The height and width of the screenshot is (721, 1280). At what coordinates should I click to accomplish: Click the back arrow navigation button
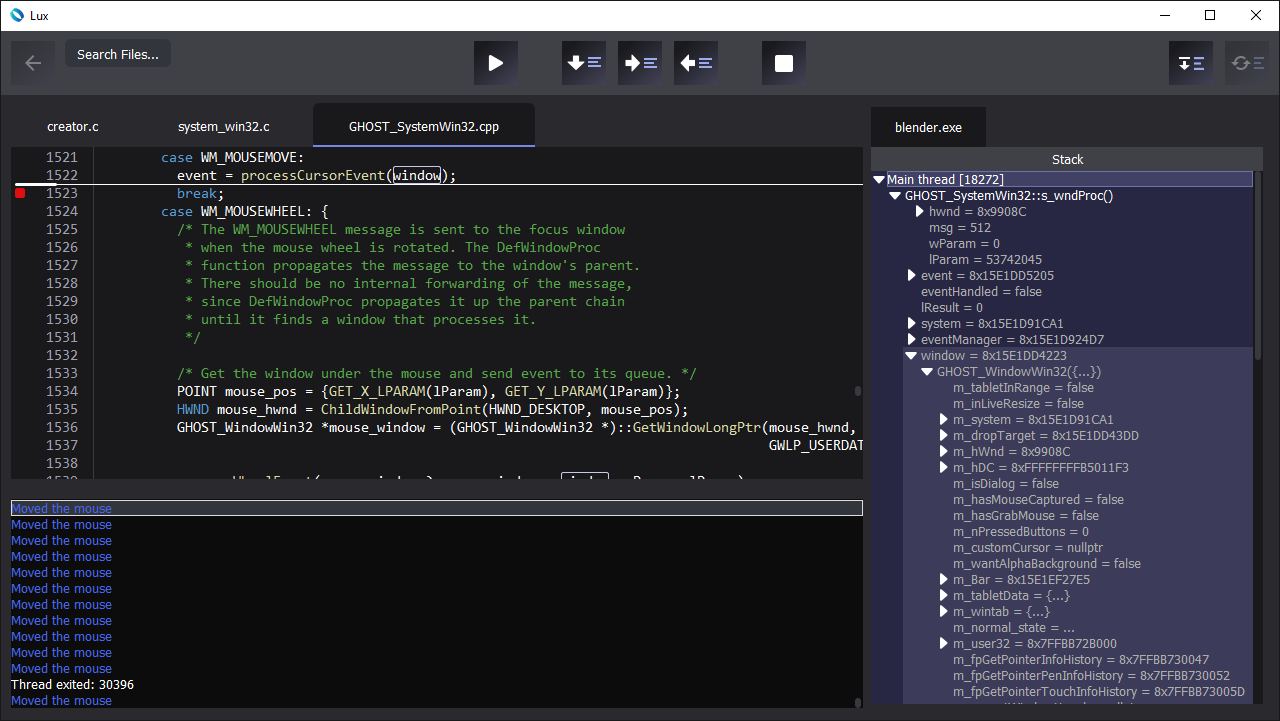(33, 63)
